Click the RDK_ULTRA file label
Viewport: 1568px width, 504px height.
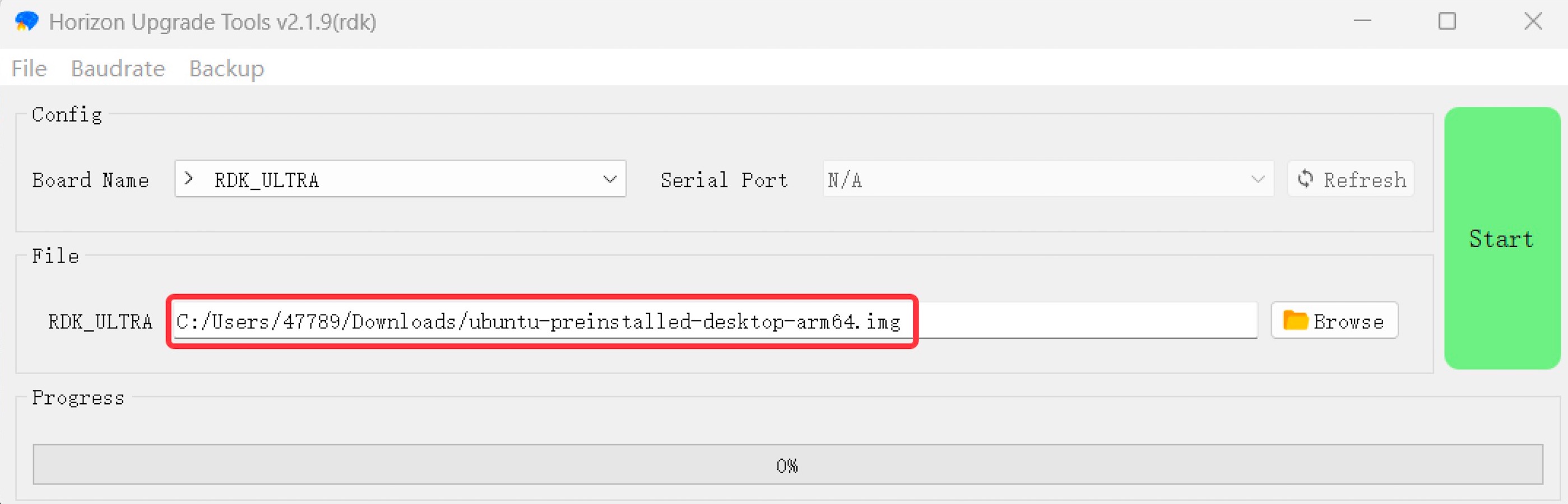click(x=100, y=321)
